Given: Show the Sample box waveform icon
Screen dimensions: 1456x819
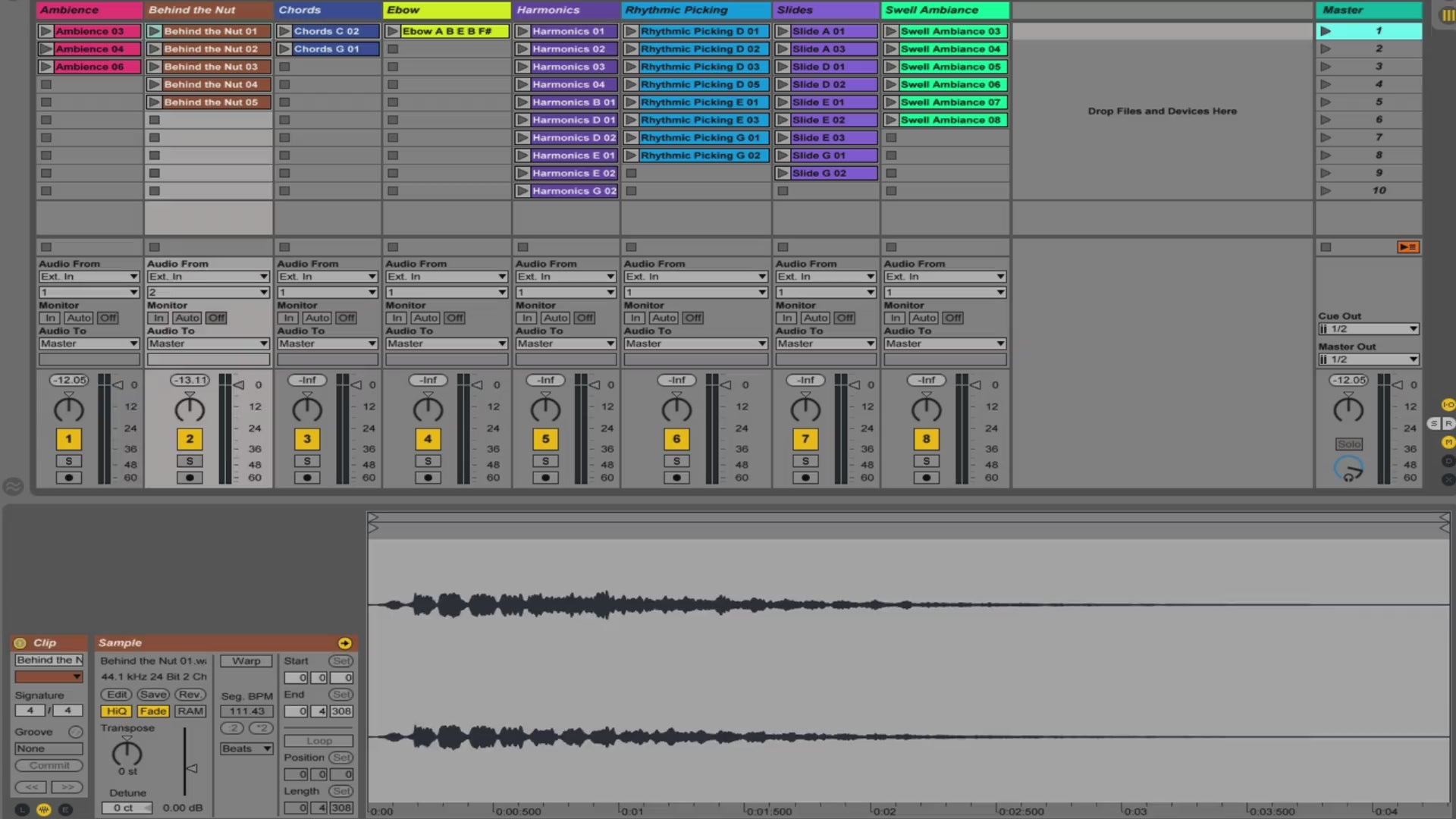Looking at the screenshot, I should (x=44, y=809).
